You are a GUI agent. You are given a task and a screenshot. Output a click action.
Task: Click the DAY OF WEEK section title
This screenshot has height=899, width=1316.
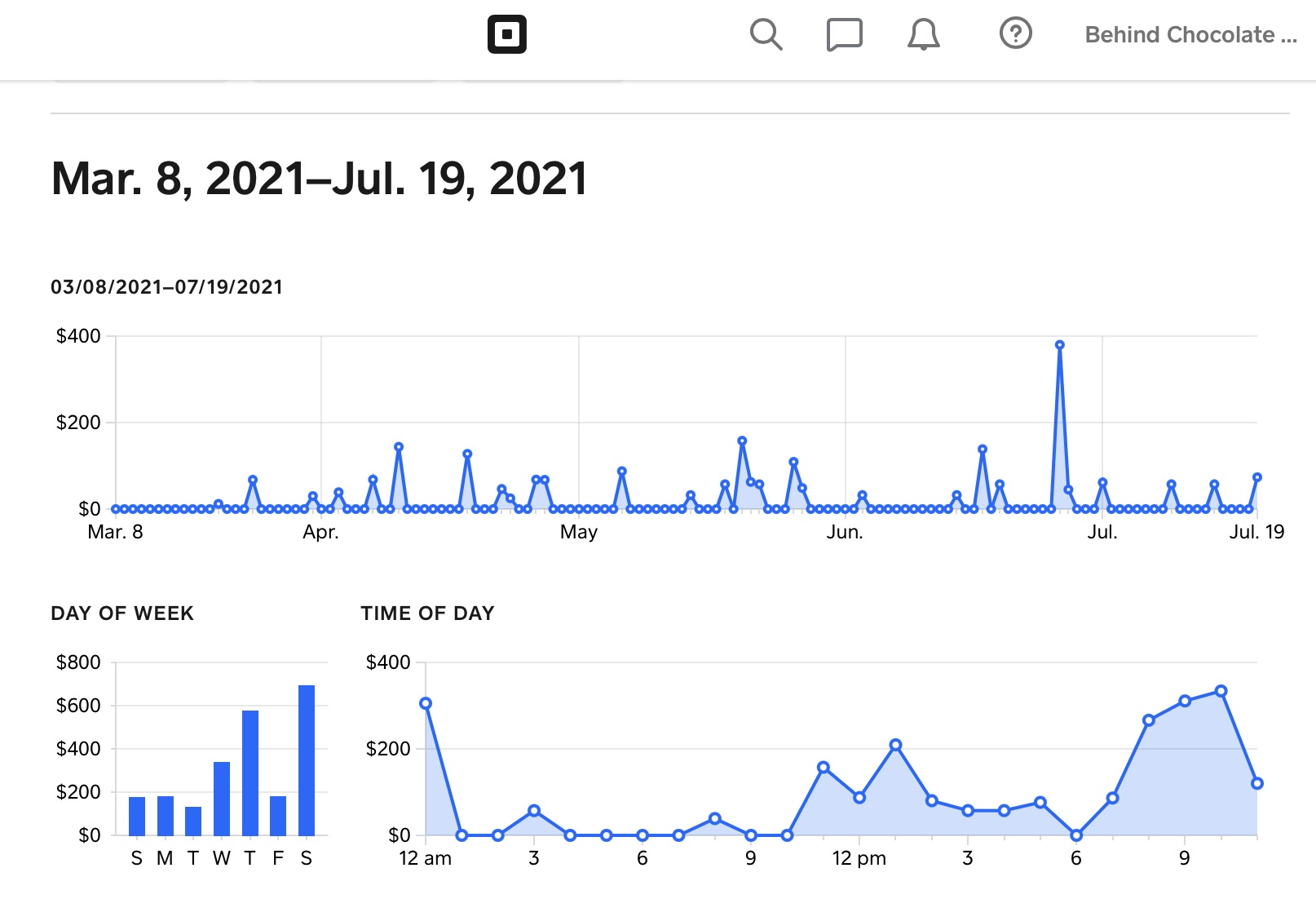click(x=122, y=613)
